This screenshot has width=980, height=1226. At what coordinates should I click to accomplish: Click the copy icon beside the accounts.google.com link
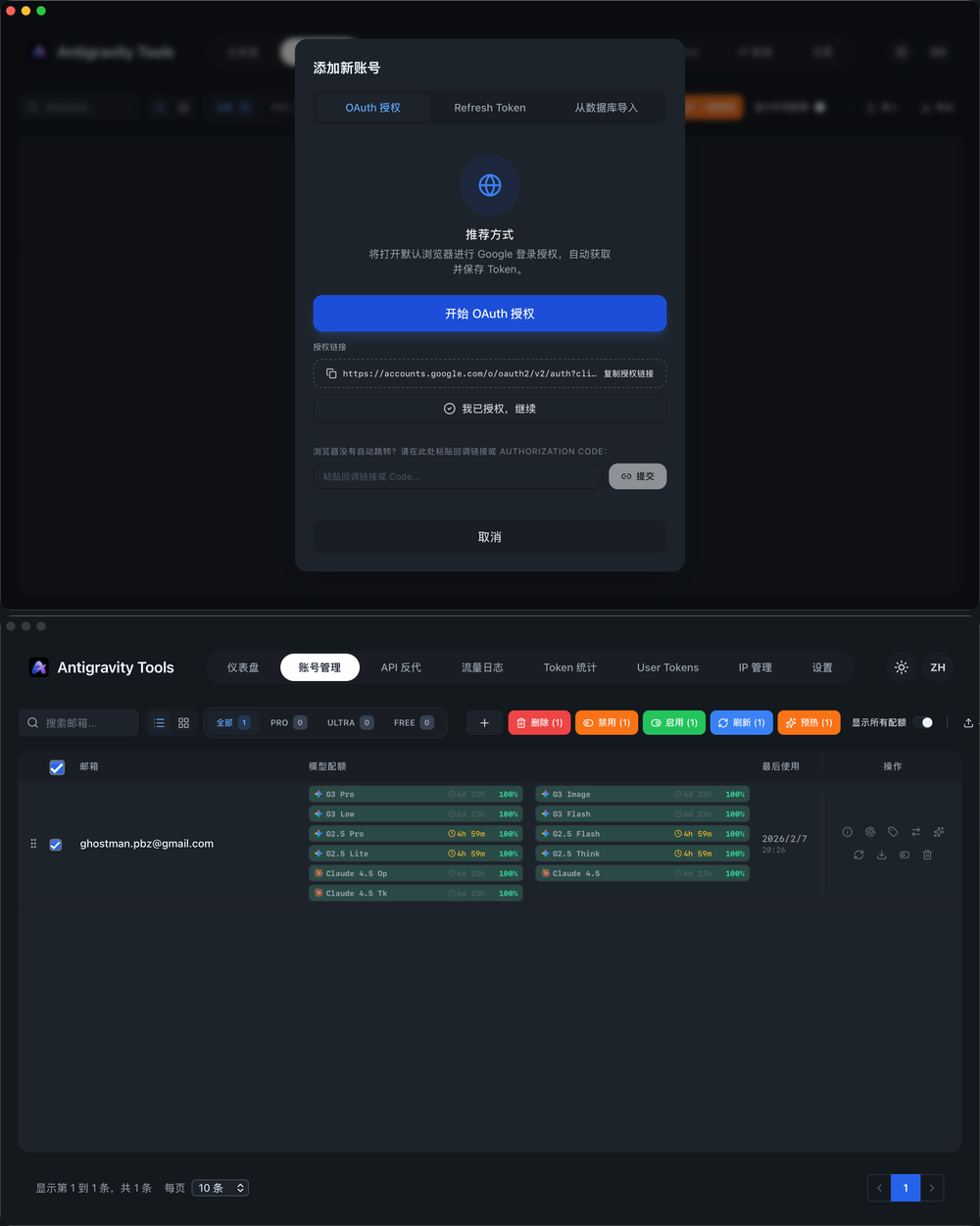pyautogui.click(x=331, y=373)
